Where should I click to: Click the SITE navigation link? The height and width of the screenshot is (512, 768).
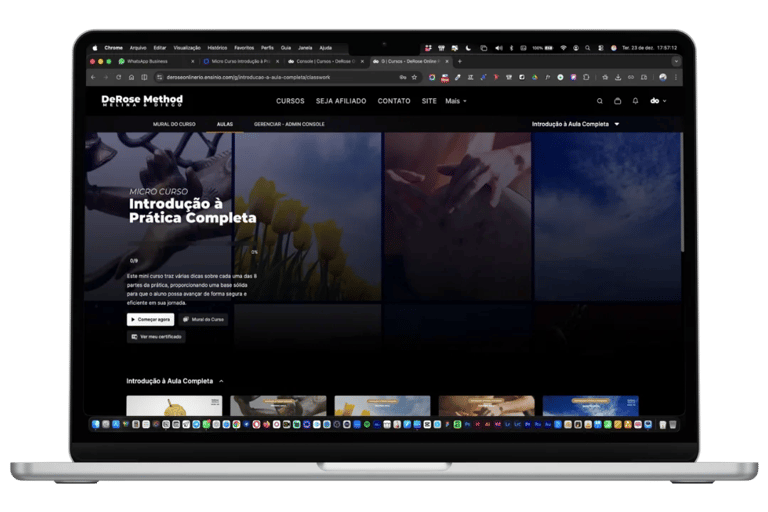pyautogui.click(x=429, y=101)
